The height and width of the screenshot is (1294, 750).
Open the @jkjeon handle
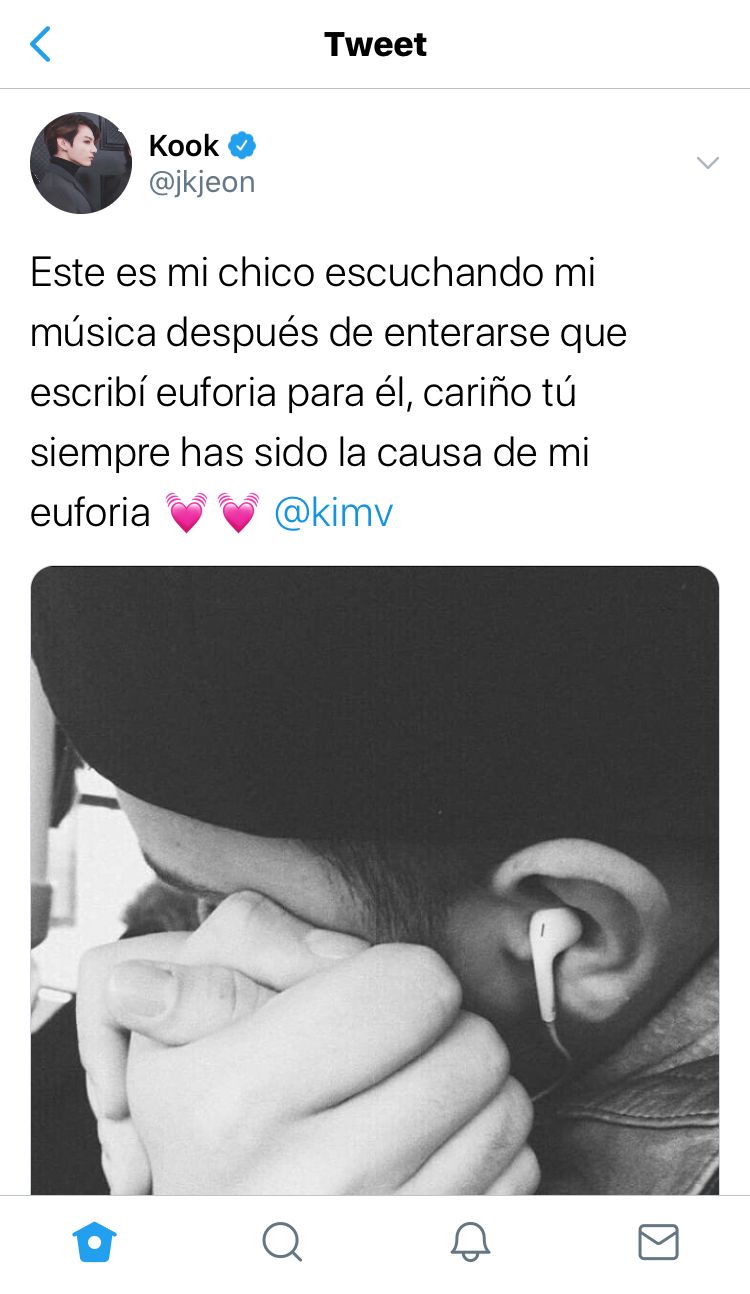pos(202,183)
